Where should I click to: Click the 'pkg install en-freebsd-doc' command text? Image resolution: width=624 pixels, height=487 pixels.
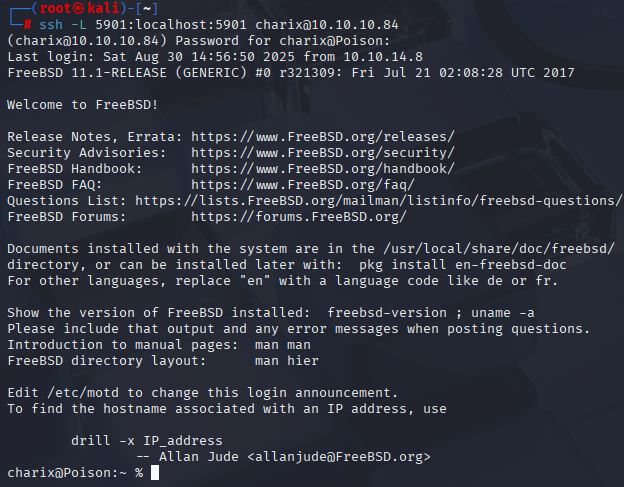click(x=462, y=265)
